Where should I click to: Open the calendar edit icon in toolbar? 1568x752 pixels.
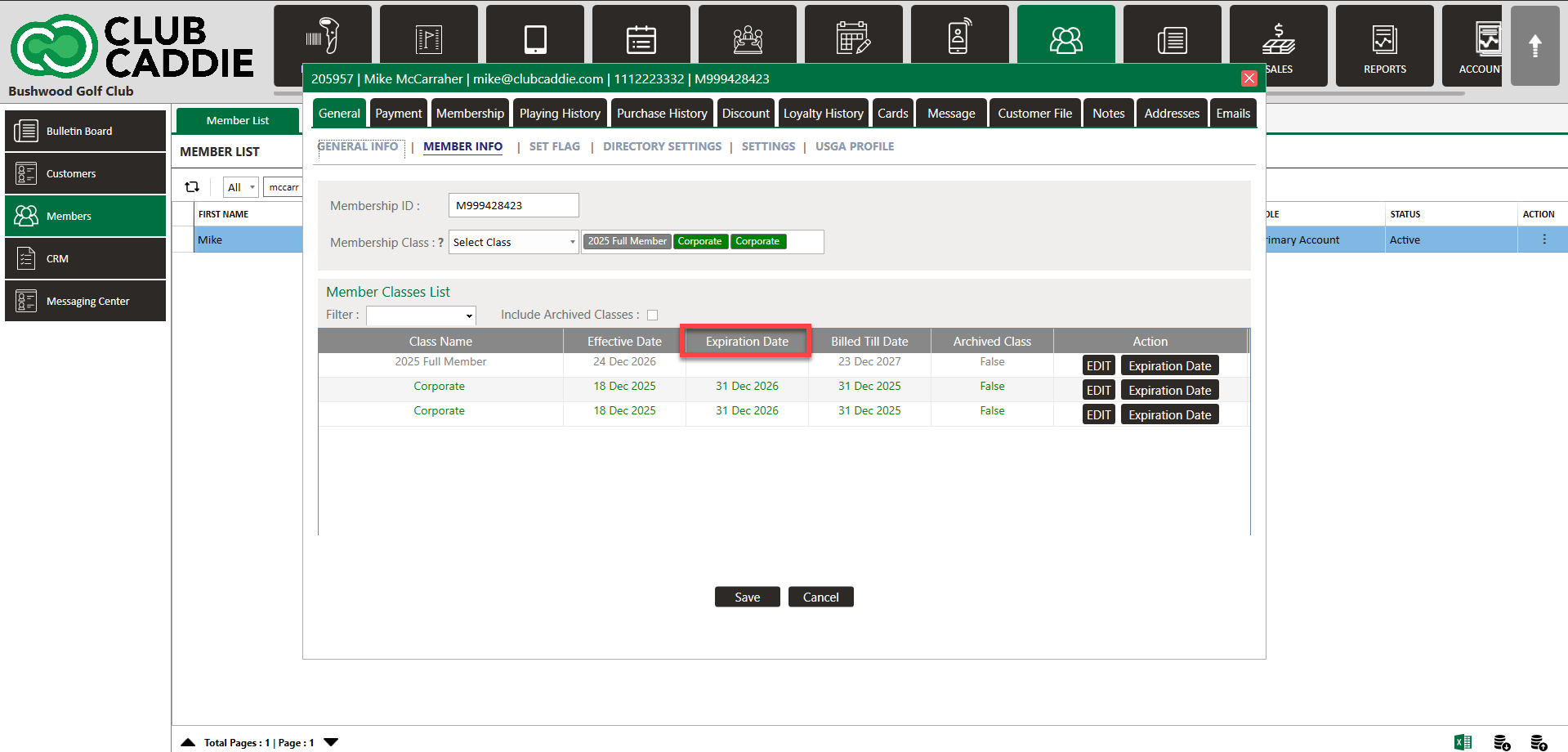(853, 38)
